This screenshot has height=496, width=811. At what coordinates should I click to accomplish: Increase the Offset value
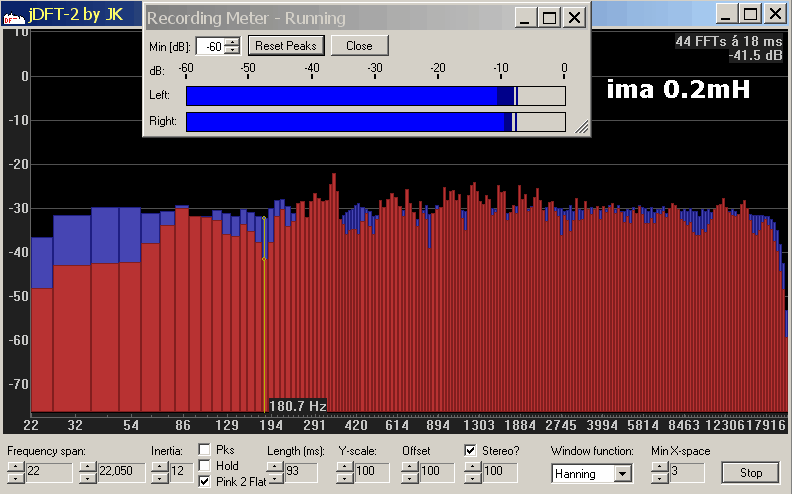coord(410,467)
